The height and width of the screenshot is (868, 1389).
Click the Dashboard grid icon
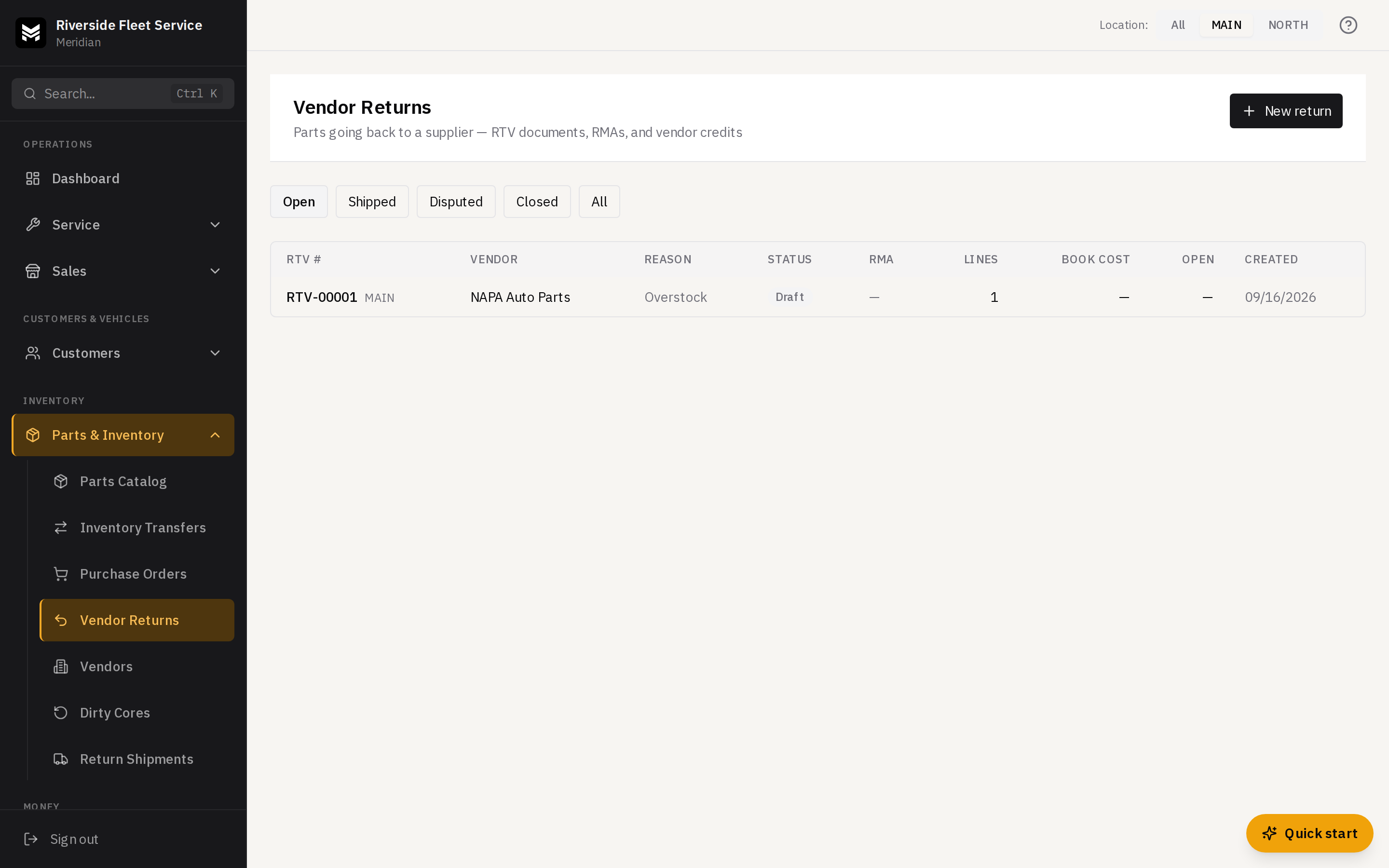pos(33,178)
